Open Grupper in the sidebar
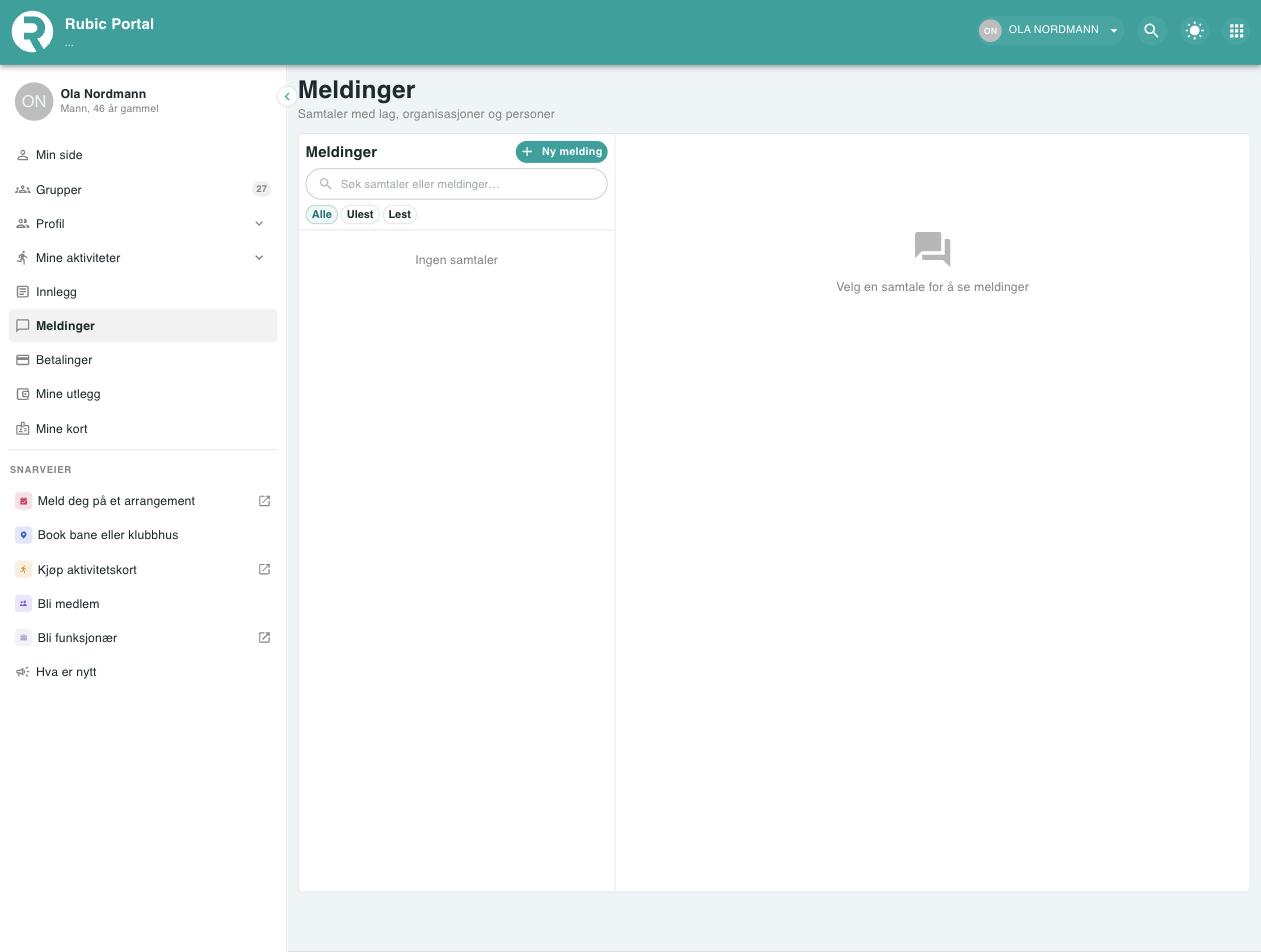The width and height of the screenshot is (1261, 952). click(x=143, y=189)
